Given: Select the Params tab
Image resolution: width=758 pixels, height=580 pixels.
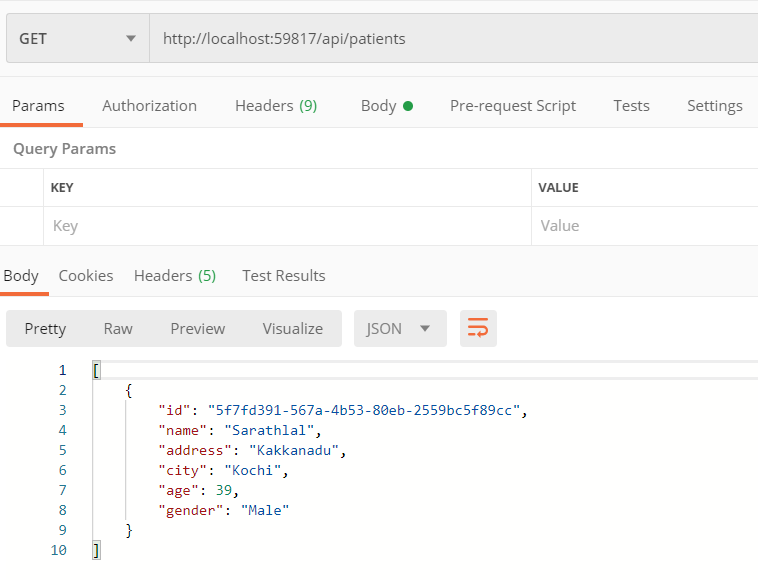Looking at the screenshot, I should point(38,106).
